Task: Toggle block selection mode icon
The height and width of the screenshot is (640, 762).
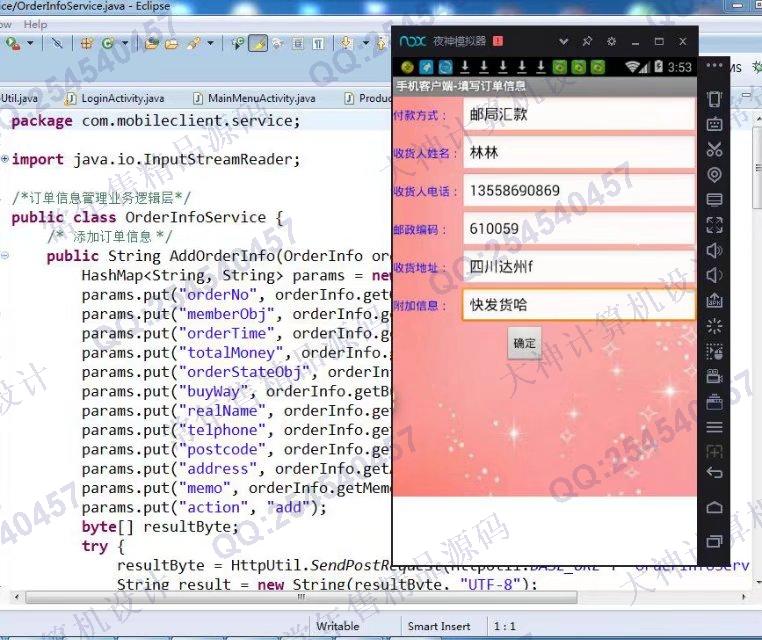Action: click(x=298, y=44)
